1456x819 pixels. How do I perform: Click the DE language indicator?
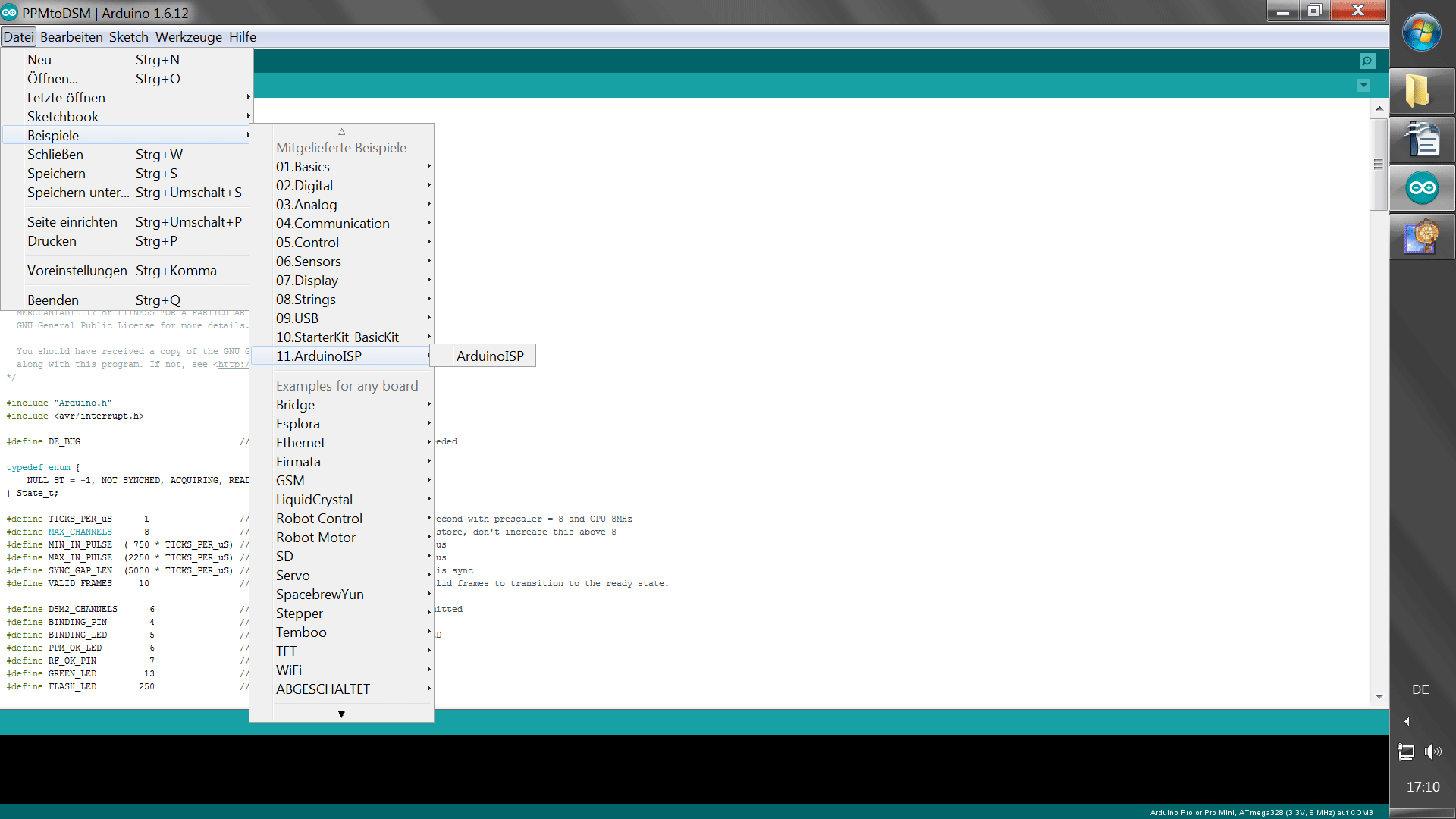click(x=1420, y=689)
